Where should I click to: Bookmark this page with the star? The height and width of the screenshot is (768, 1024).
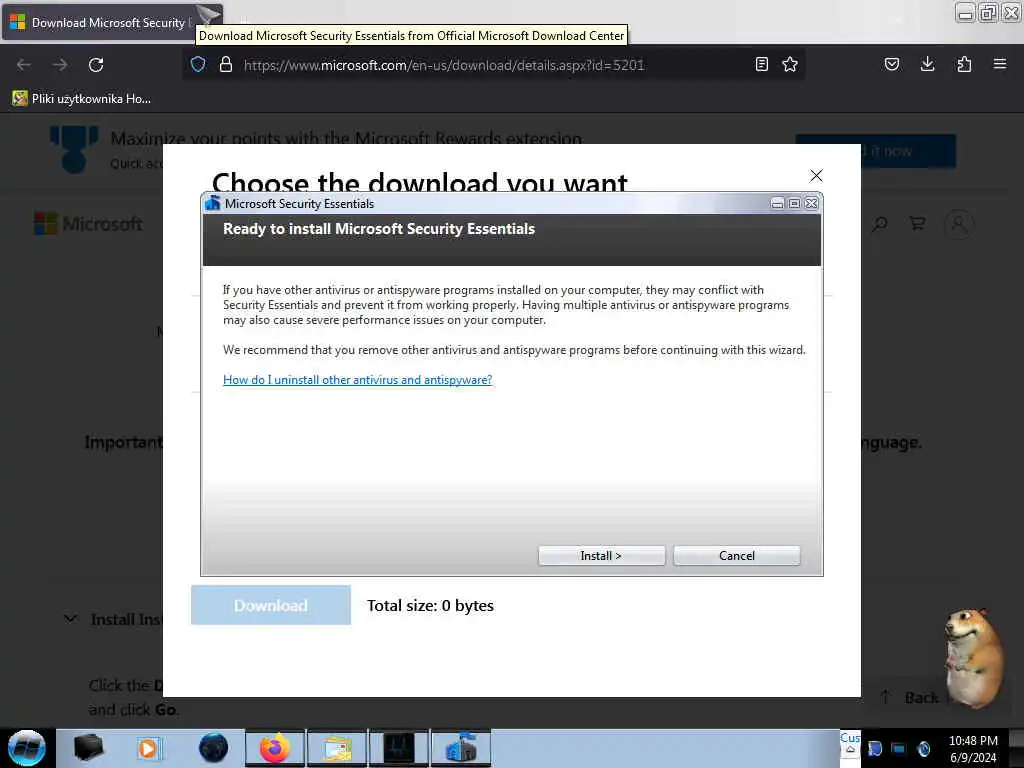tap(790, 64)
